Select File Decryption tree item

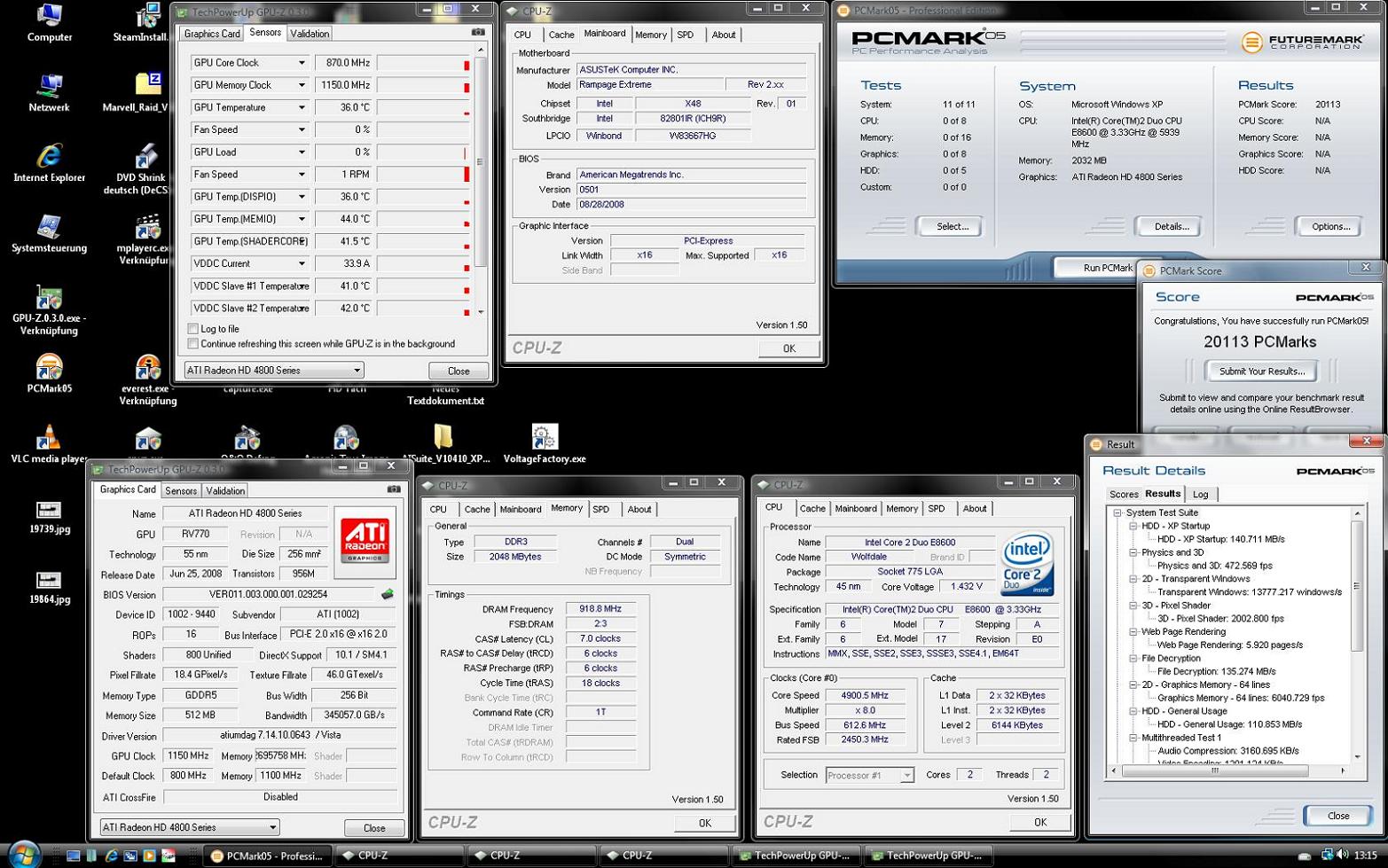[1171, 659]
